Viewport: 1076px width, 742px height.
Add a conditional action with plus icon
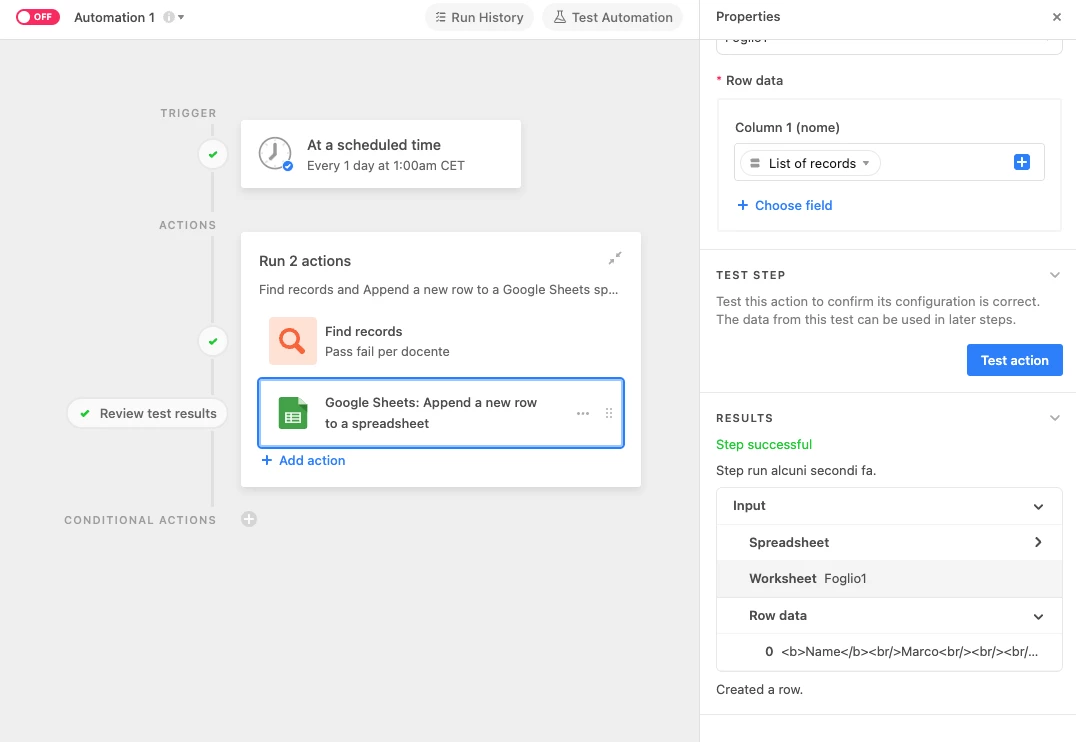click(249, 519)
